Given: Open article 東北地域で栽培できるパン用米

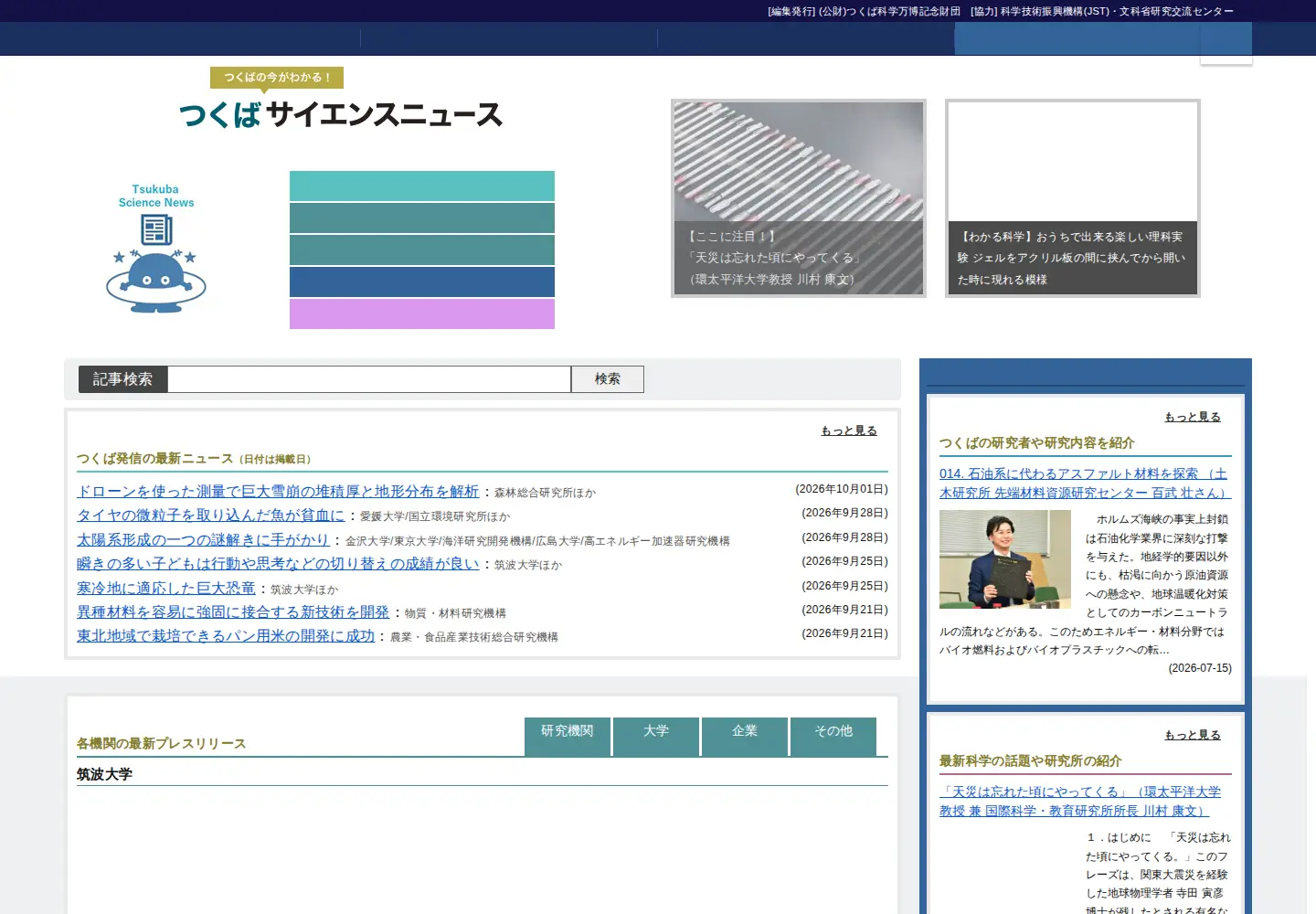Looking at the screenshot, I should 226,636.
